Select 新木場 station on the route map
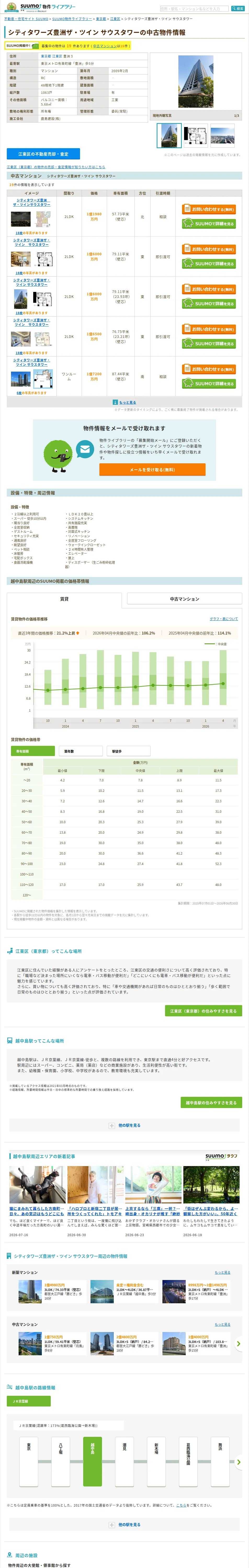249x1568 pixels. click(156, 1461)
